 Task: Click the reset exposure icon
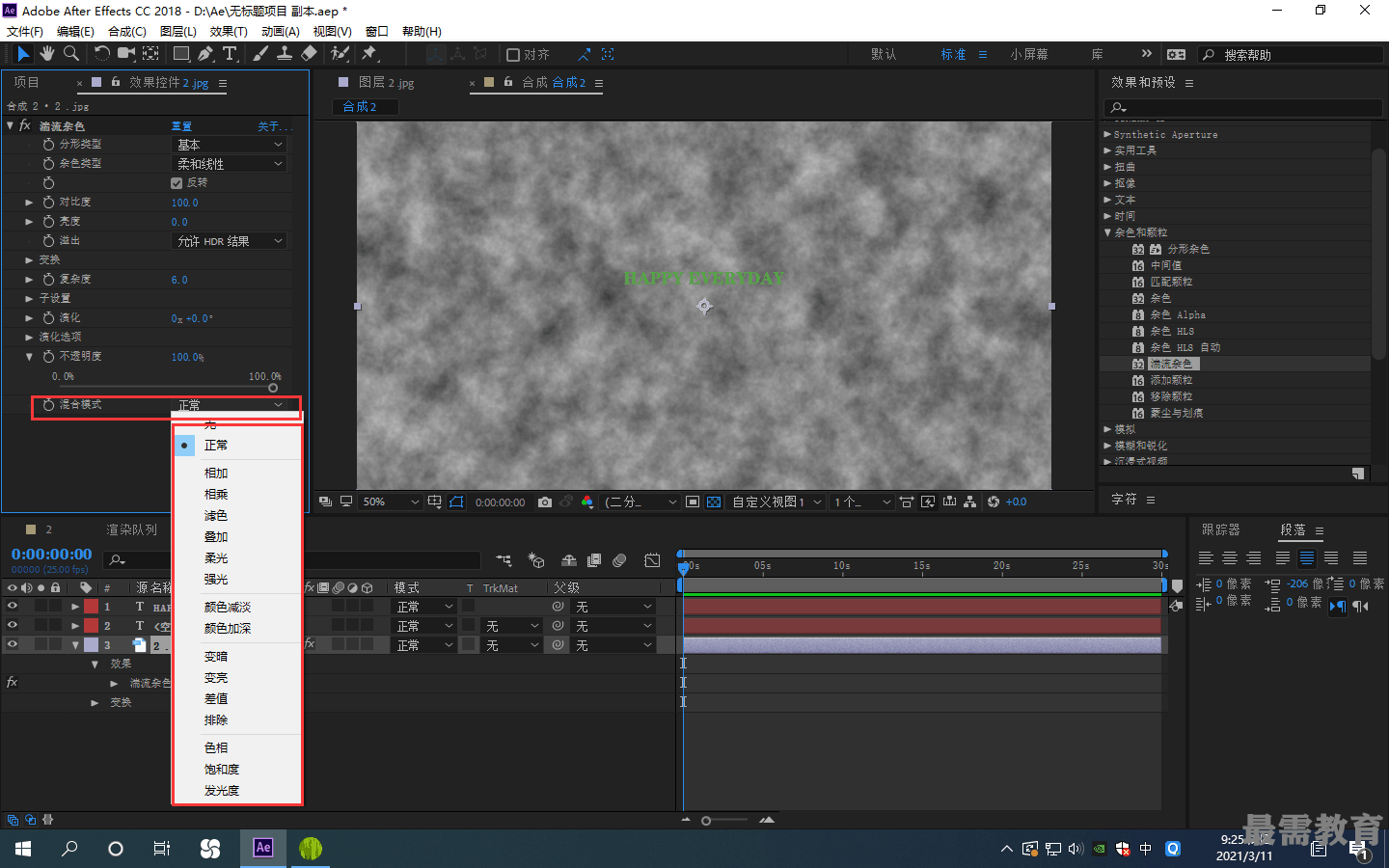tap(994, 502)
